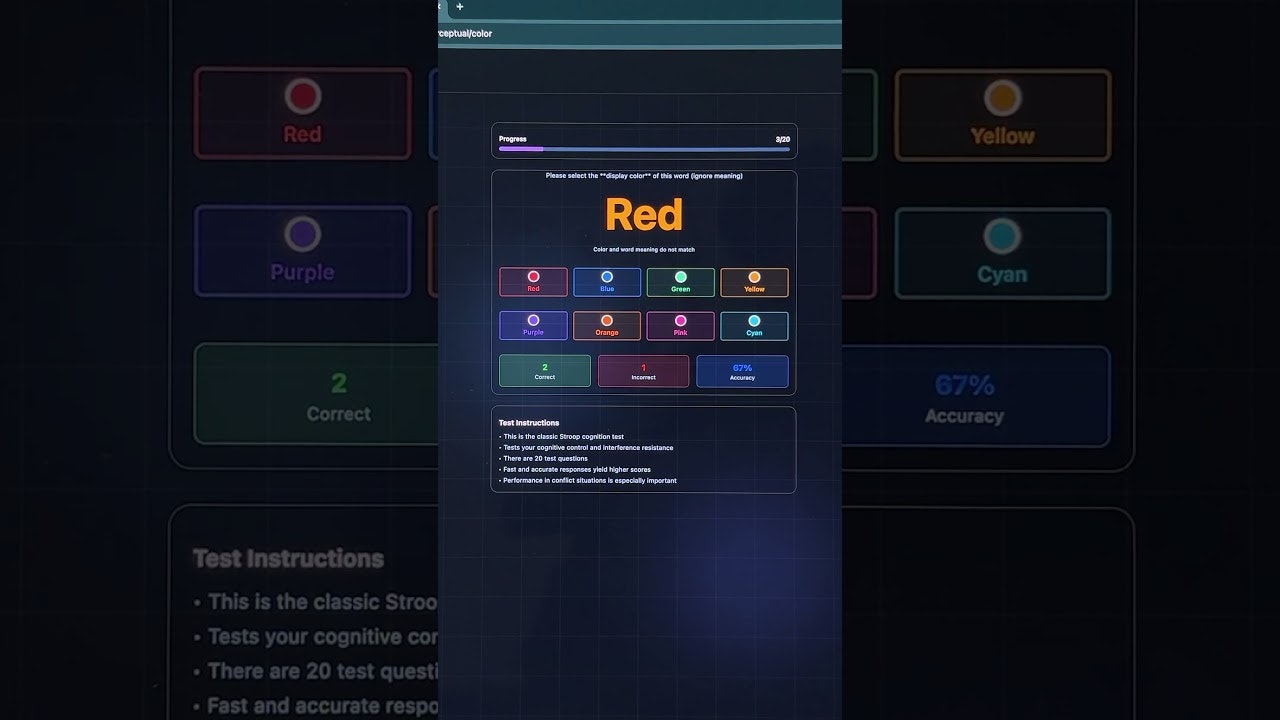Pick the Orange color option button
Screen dimensions: 1280x720
(x=607, y=326)
